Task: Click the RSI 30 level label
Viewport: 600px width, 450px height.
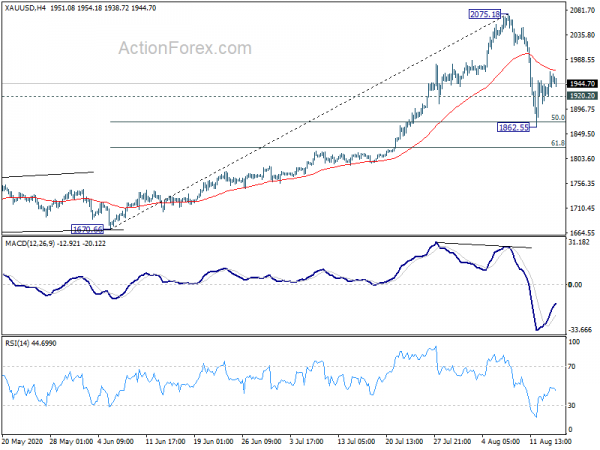Action: (572, 405)
